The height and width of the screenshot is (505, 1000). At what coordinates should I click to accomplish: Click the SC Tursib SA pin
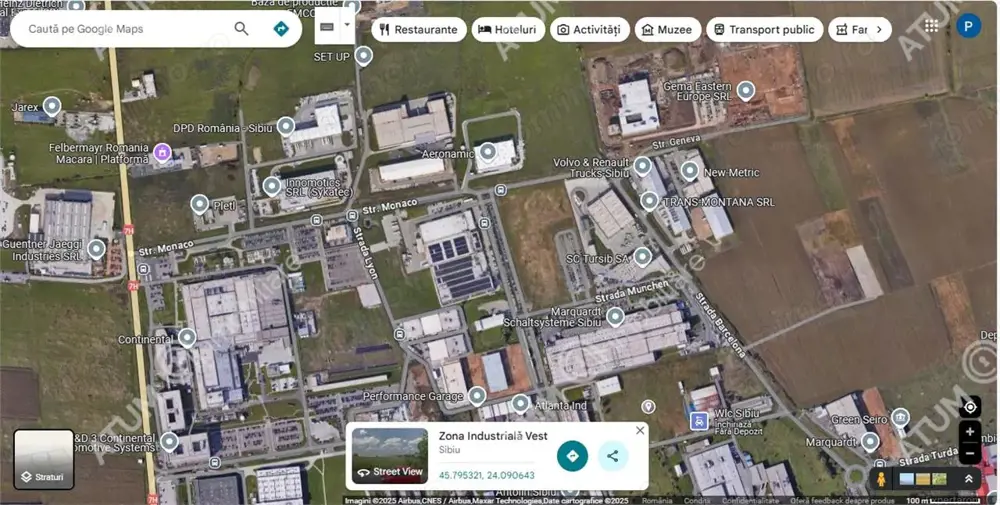[642, 257]
